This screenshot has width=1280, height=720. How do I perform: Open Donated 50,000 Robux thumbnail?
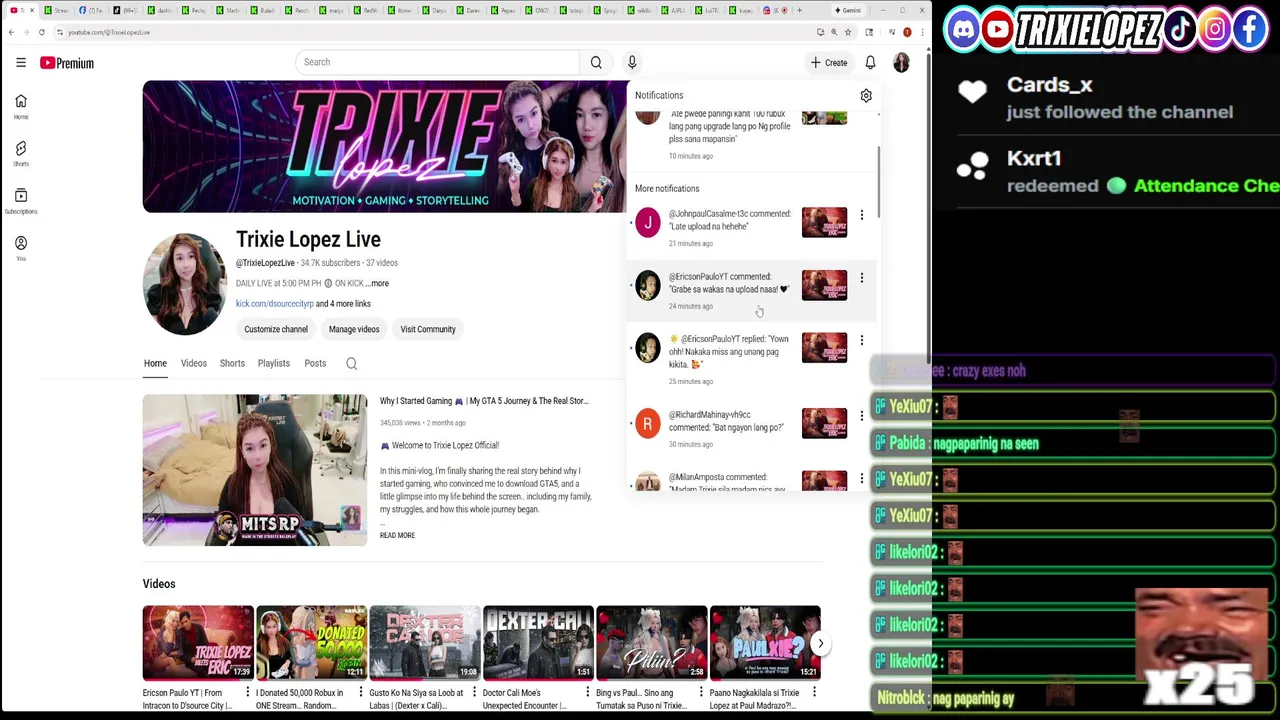[x=311, y=643]
